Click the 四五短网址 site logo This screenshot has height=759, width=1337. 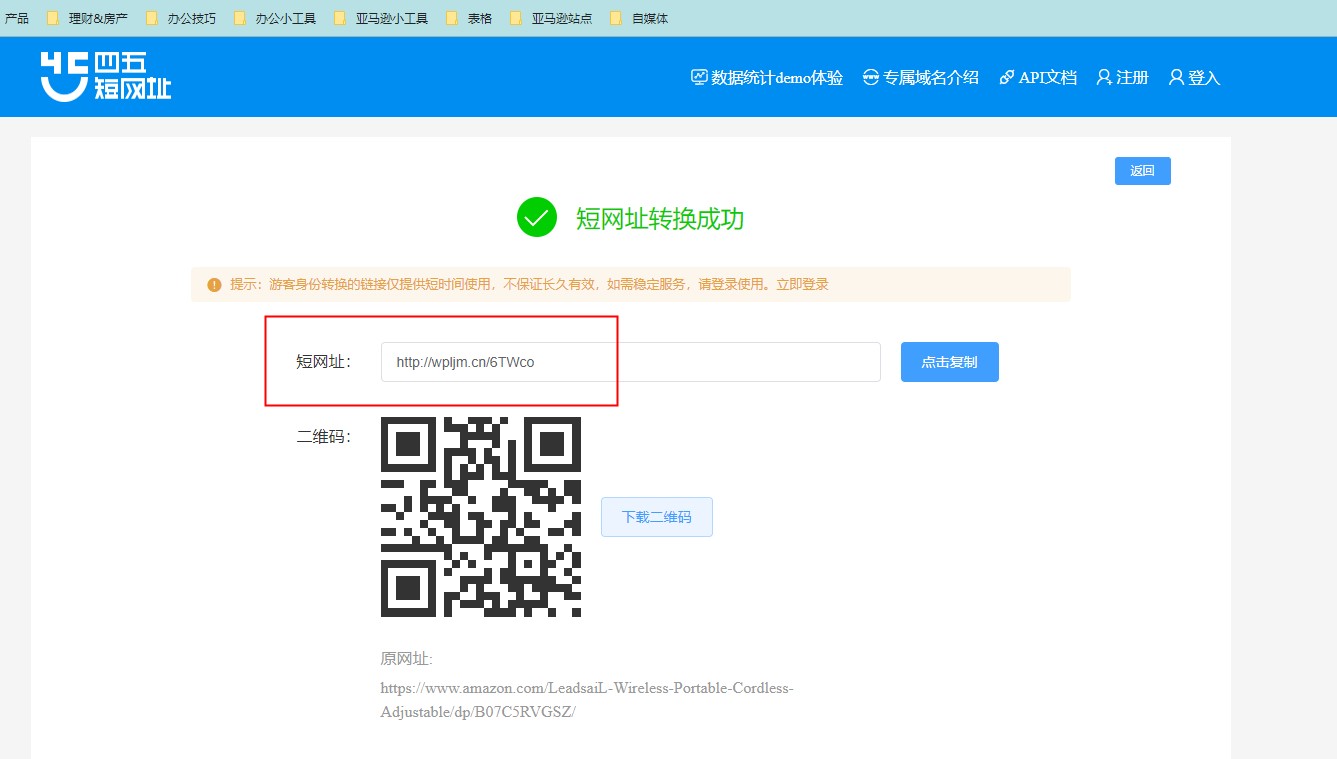coord(106,76)
